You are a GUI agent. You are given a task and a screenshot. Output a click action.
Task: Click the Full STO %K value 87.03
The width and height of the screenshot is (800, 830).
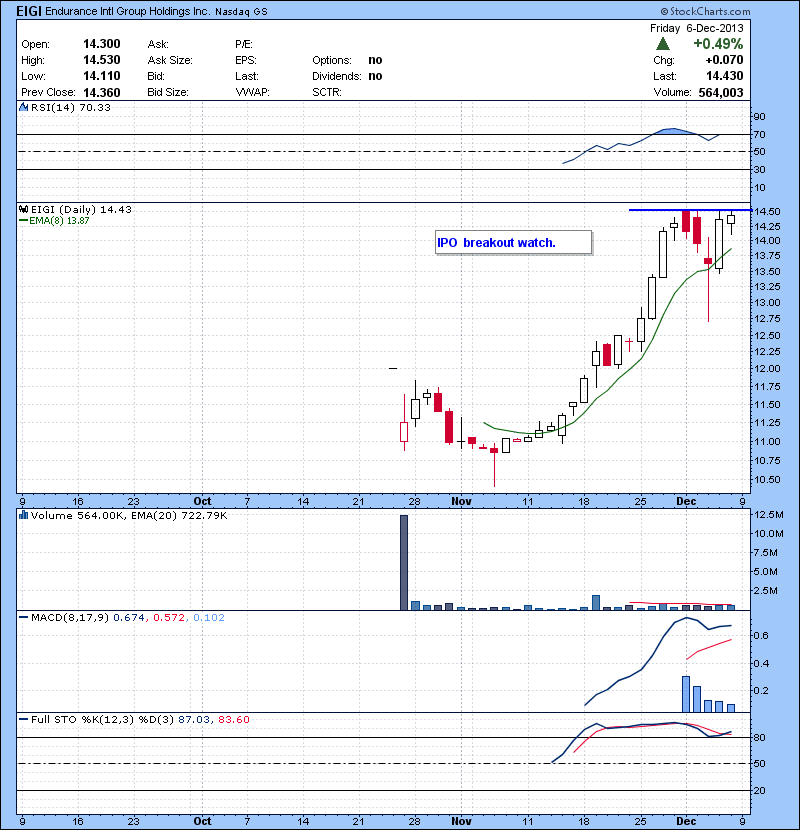pyautogui.click(x=193, y=719)
